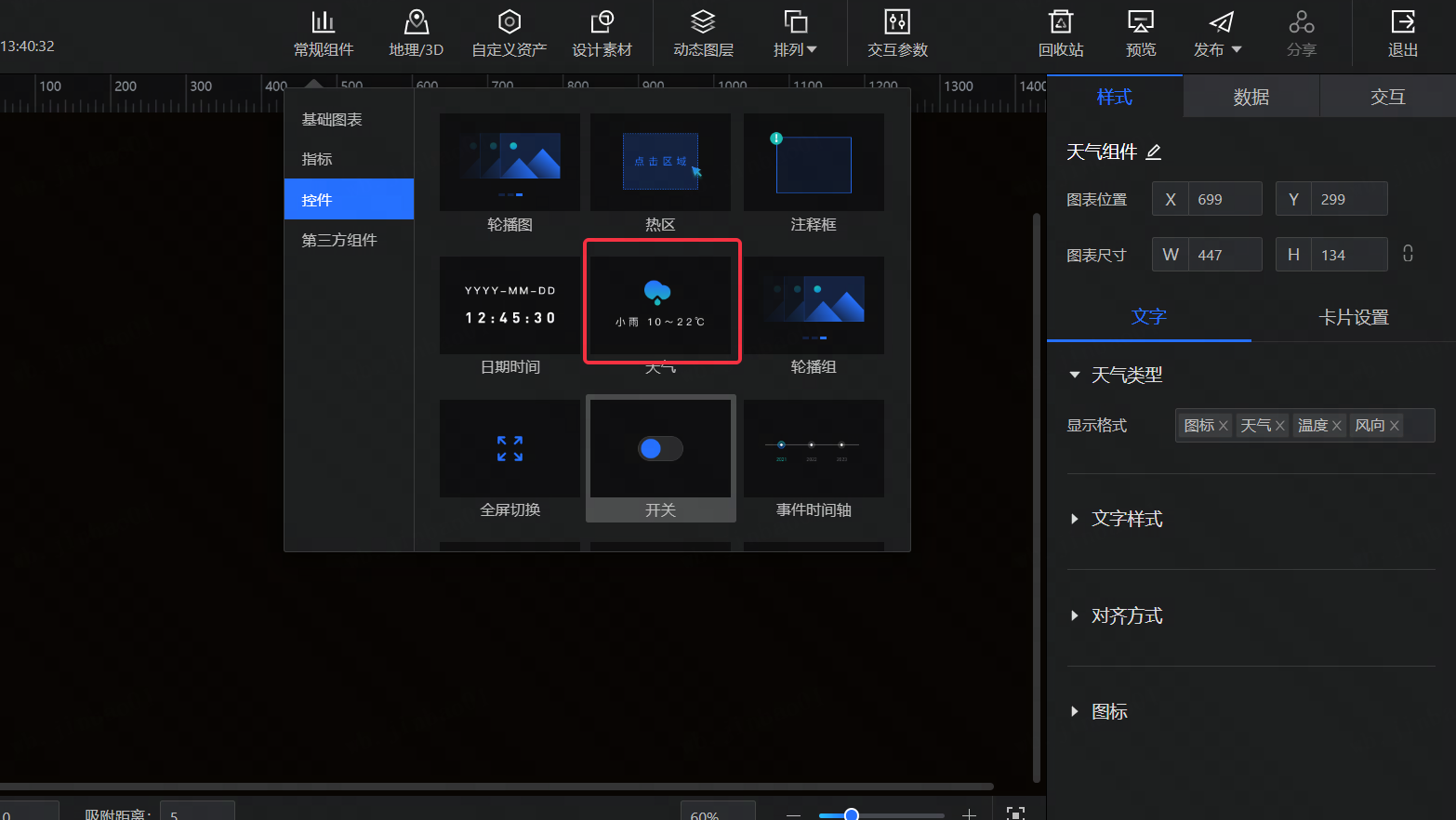Remove the 图标 tag from 显示格式
The width and height of the screenshot is (1456, 820).
point(1224,426)
